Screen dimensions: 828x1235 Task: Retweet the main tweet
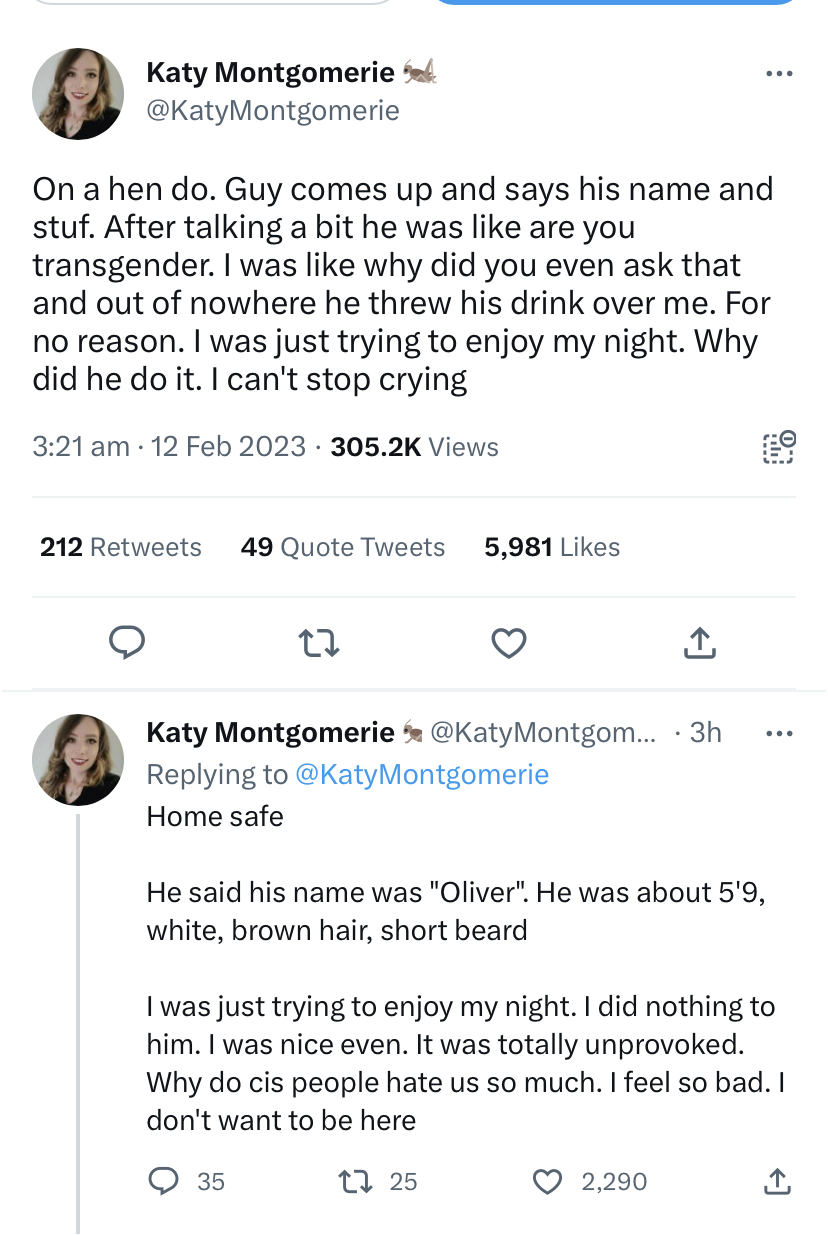tap(319, 645)
